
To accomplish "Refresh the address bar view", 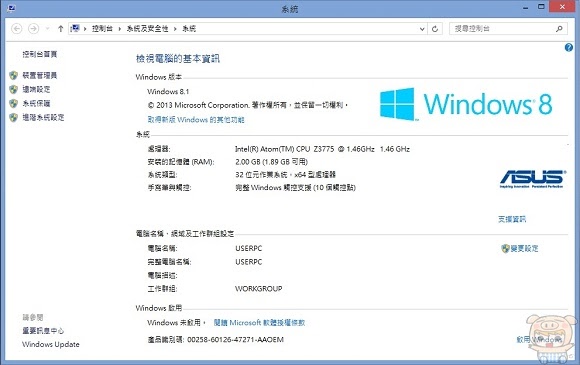I will click(x=435, y=29).
